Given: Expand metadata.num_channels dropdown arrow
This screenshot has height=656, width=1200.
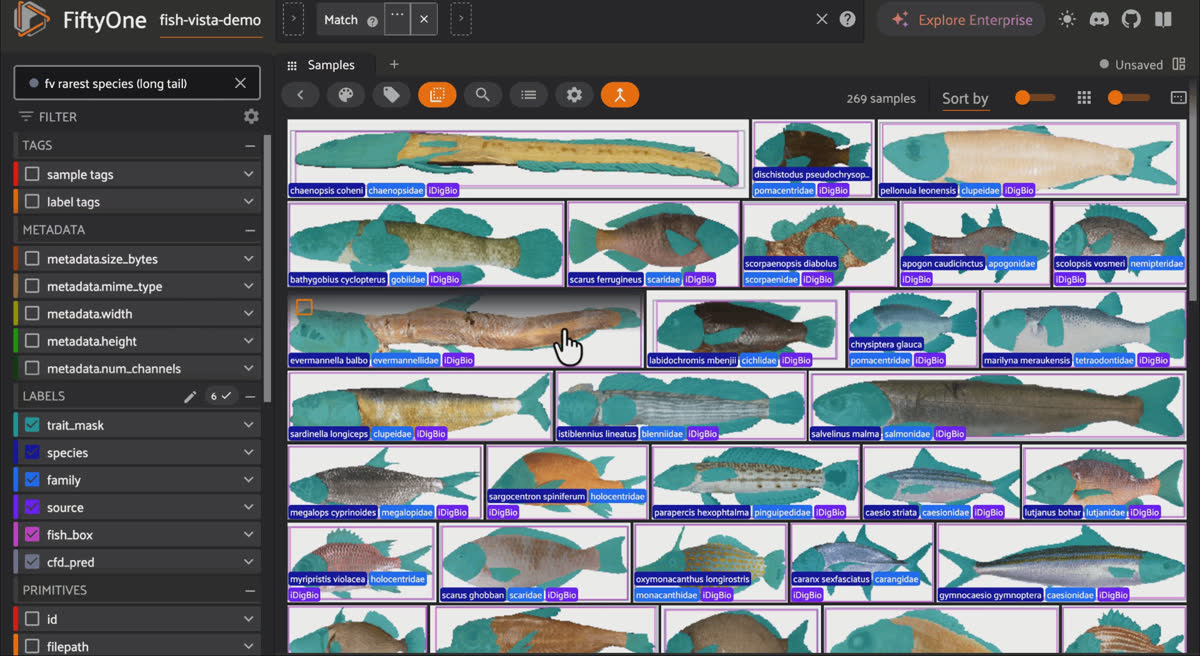Looking at the screenshot, I should 248,369.
